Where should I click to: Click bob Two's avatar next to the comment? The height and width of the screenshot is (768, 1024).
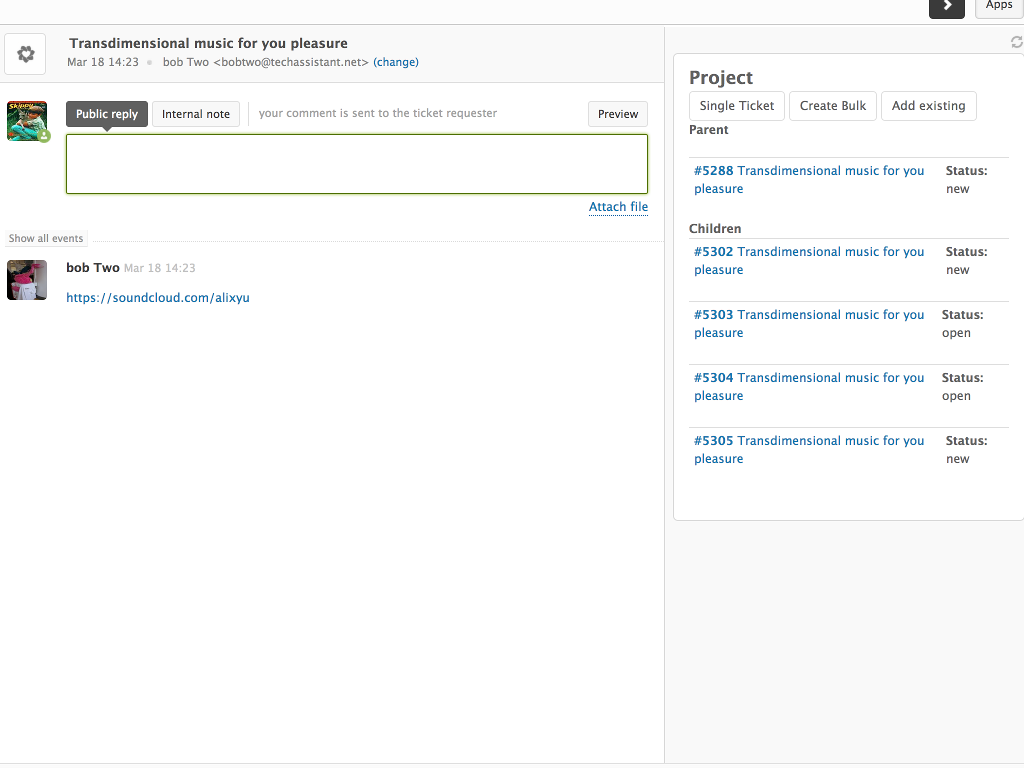coord(26,280)
